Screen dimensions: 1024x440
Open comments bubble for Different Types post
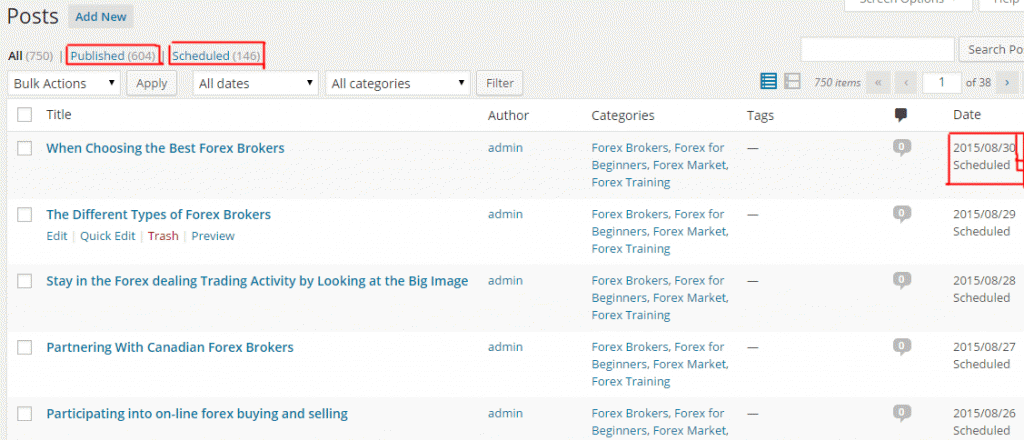[902, 215]
